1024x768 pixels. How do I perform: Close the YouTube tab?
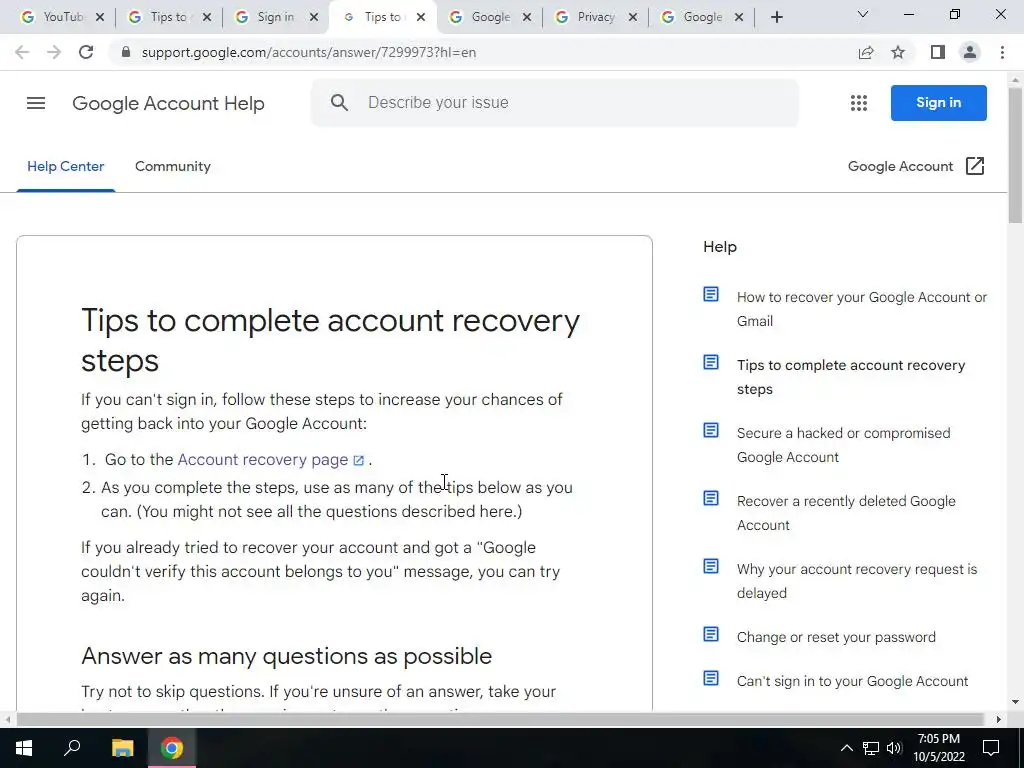click(100, 17)
